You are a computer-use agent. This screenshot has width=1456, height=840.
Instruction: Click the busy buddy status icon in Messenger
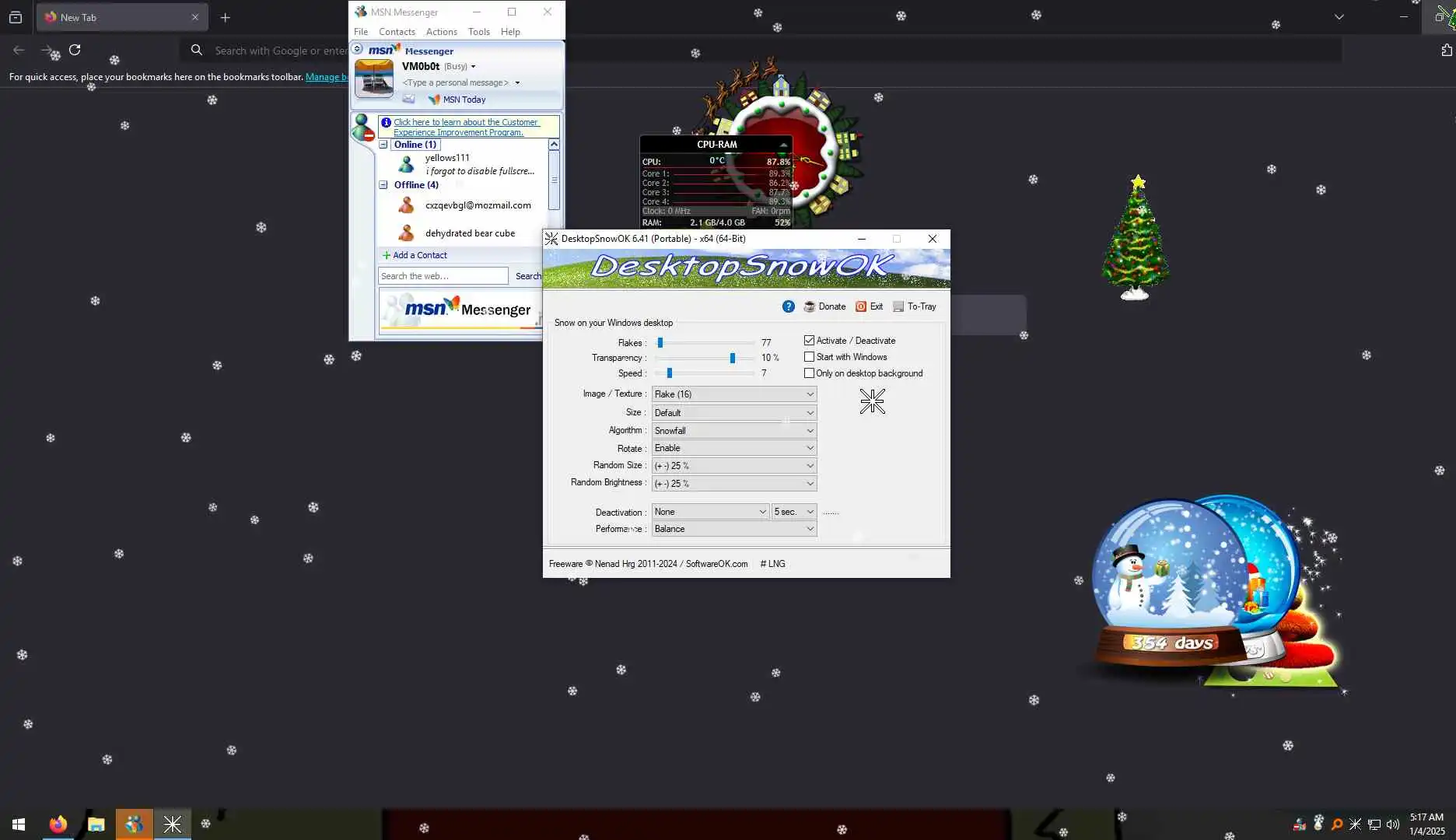[x=362, y=128]
